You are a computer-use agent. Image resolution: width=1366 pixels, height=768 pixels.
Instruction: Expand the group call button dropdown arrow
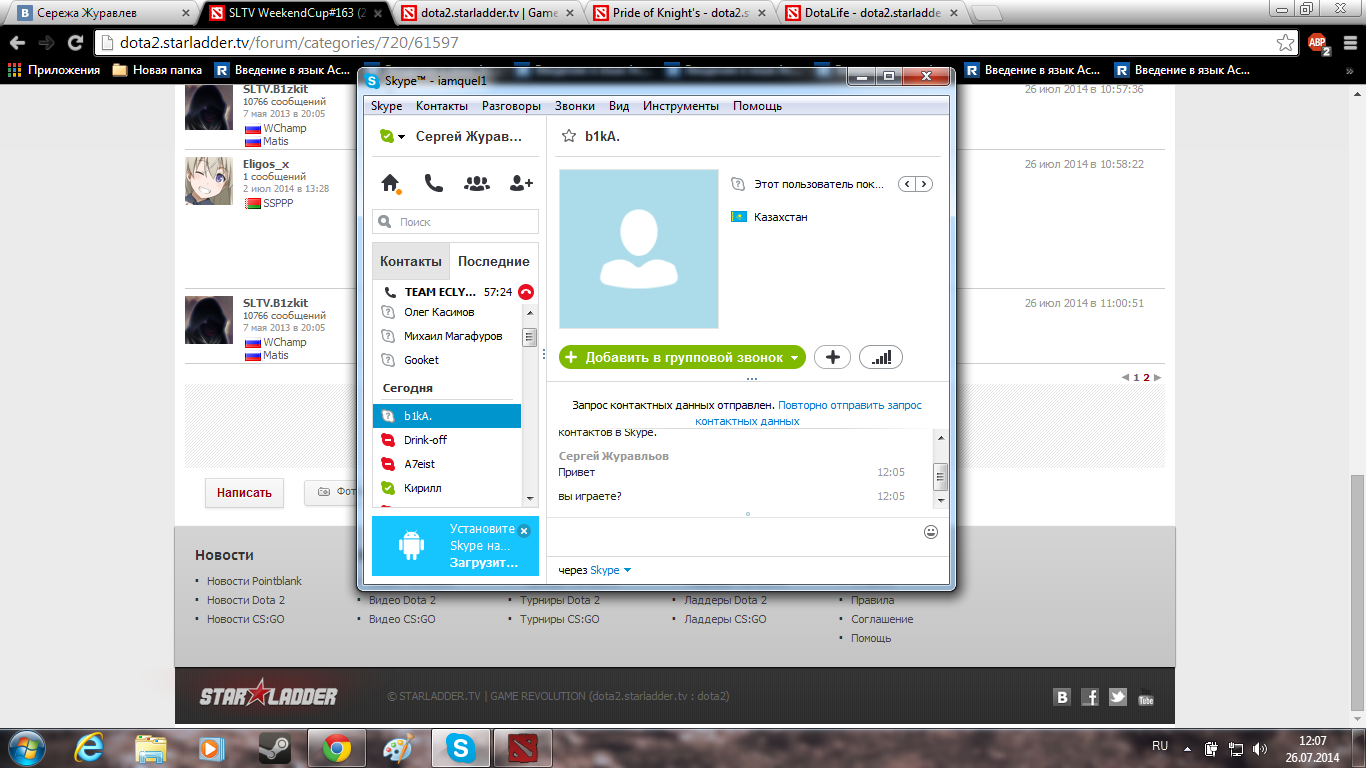coord(794,357)
